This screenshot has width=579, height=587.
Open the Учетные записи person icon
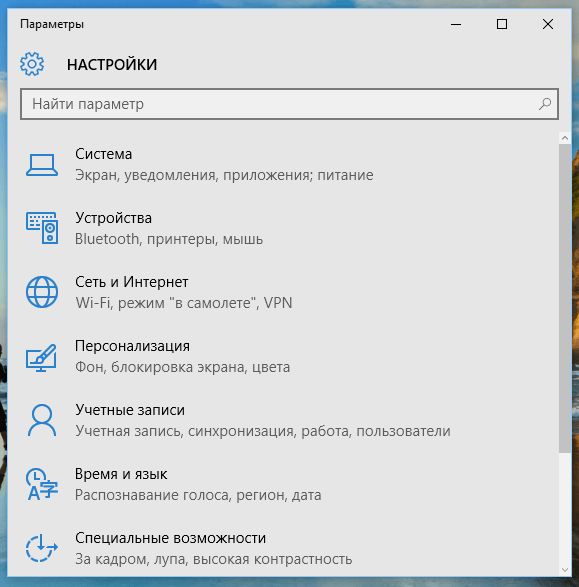click(42, 420)
